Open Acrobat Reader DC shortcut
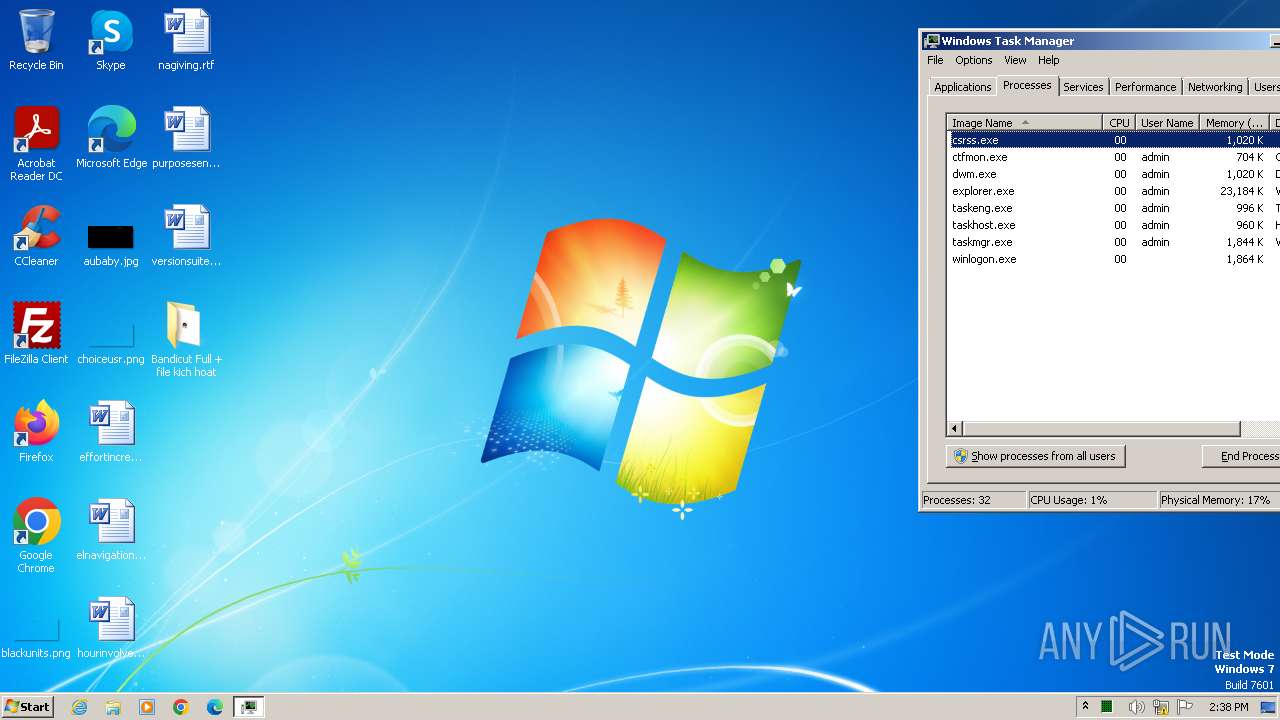The height and width of the screenshot is (720, 1280). click(x=36, y=144)
